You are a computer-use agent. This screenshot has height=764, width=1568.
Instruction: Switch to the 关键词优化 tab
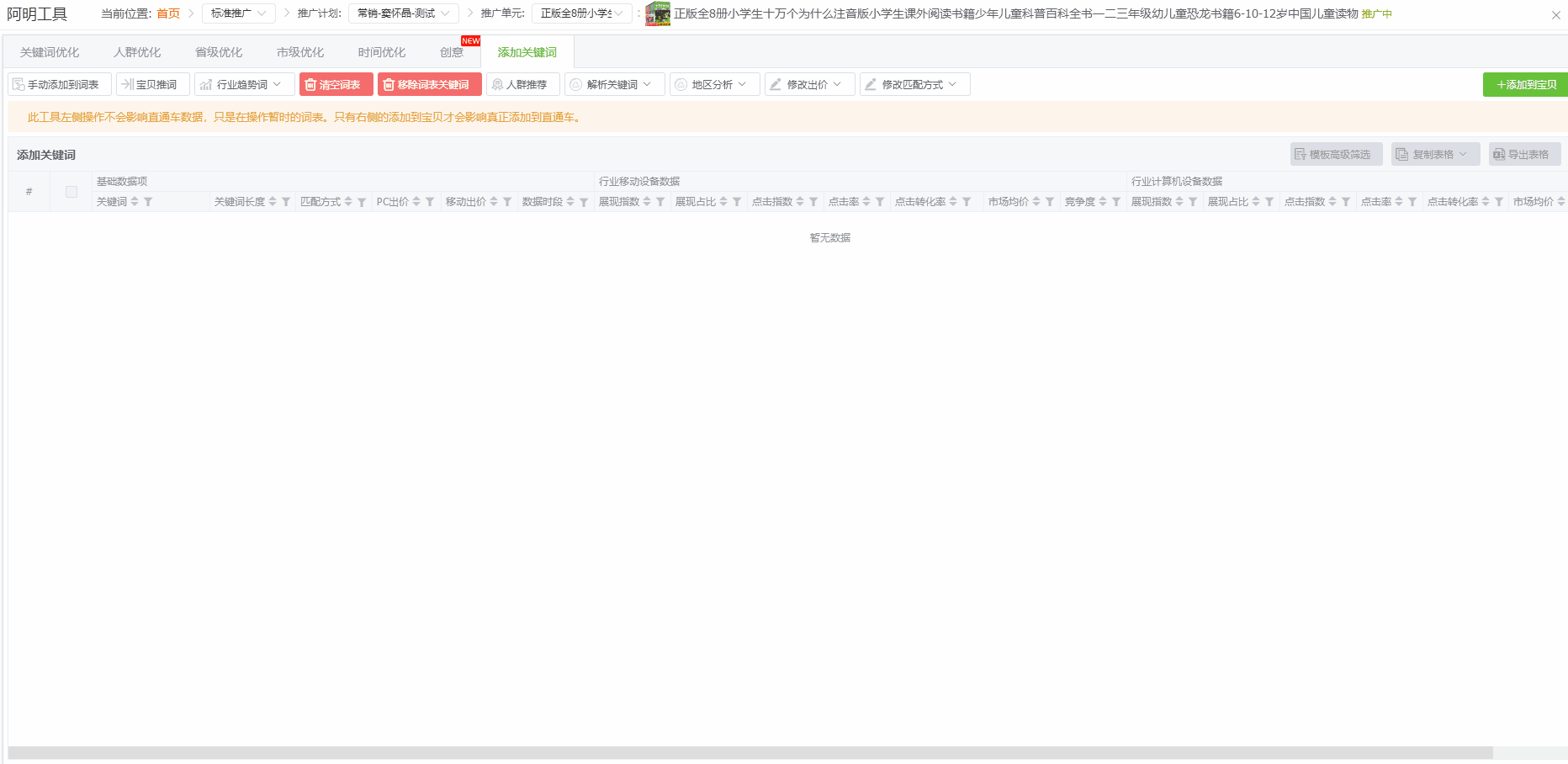point(50,52)
